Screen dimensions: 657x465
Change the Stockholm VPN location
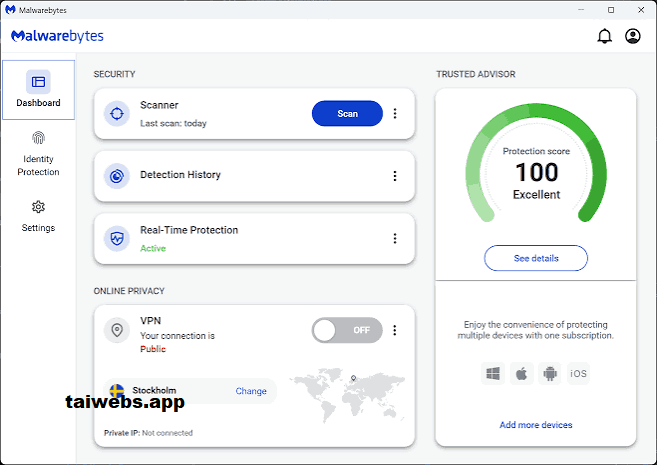click(251, 391)
